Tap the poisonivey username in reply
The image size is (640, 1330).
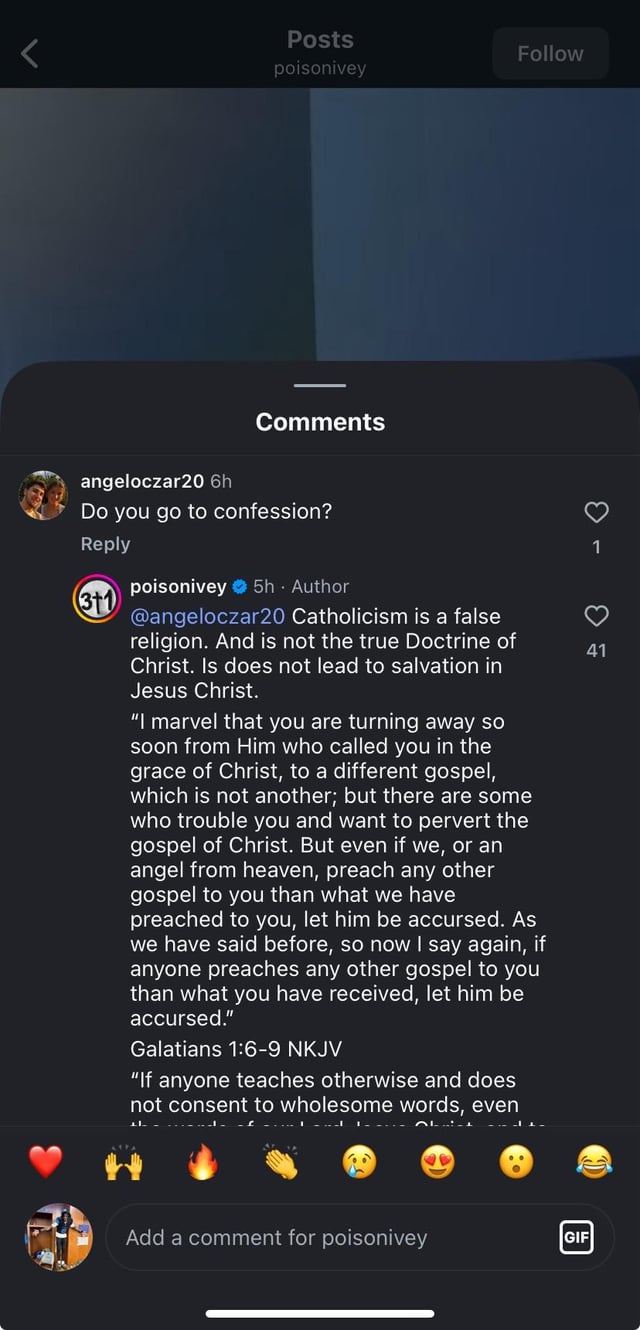click(x=178, y=586)
